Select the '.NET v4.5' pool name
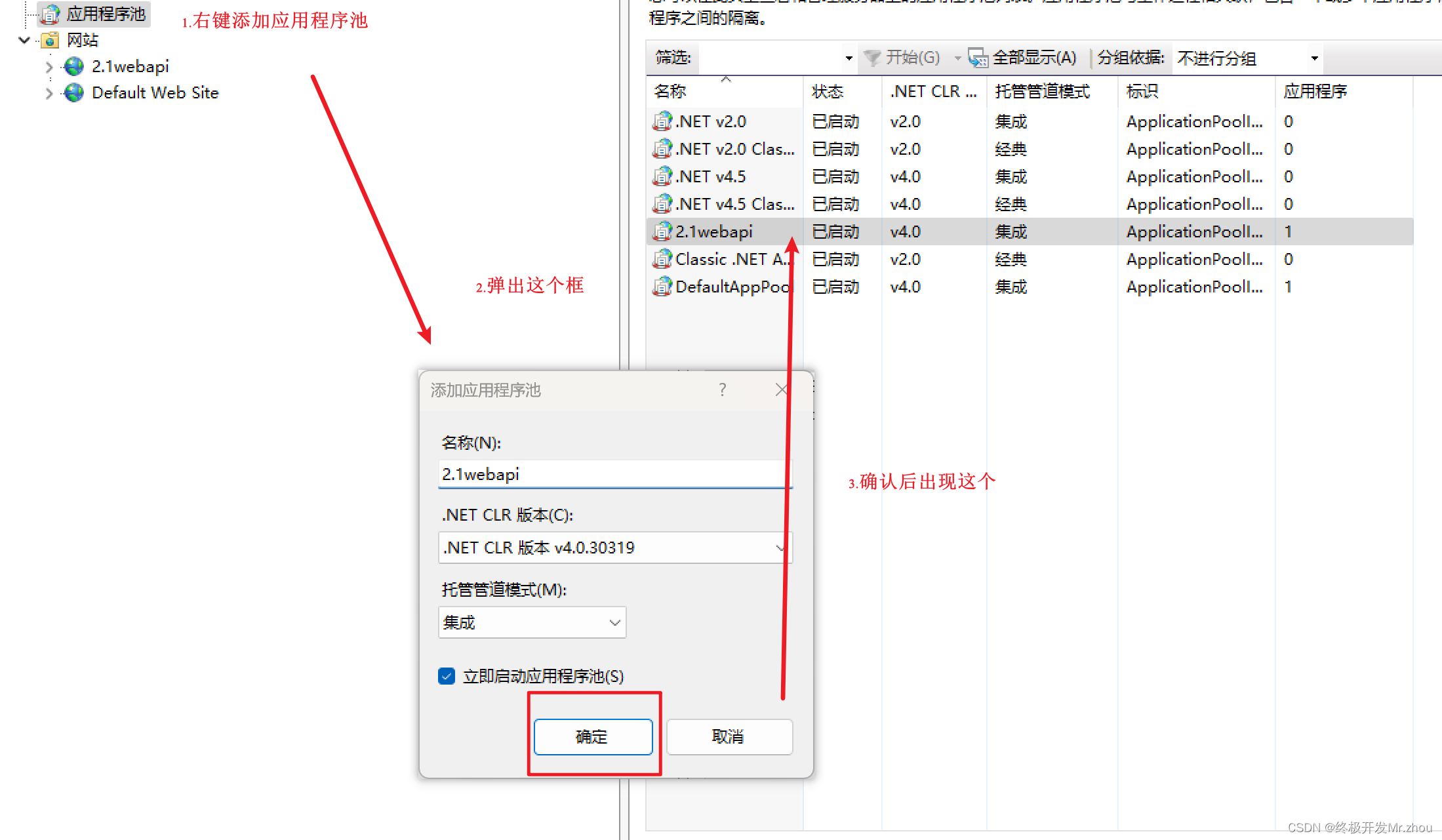Image resolution: width=1442 pixels, height=840 pixels. point(711,176)
